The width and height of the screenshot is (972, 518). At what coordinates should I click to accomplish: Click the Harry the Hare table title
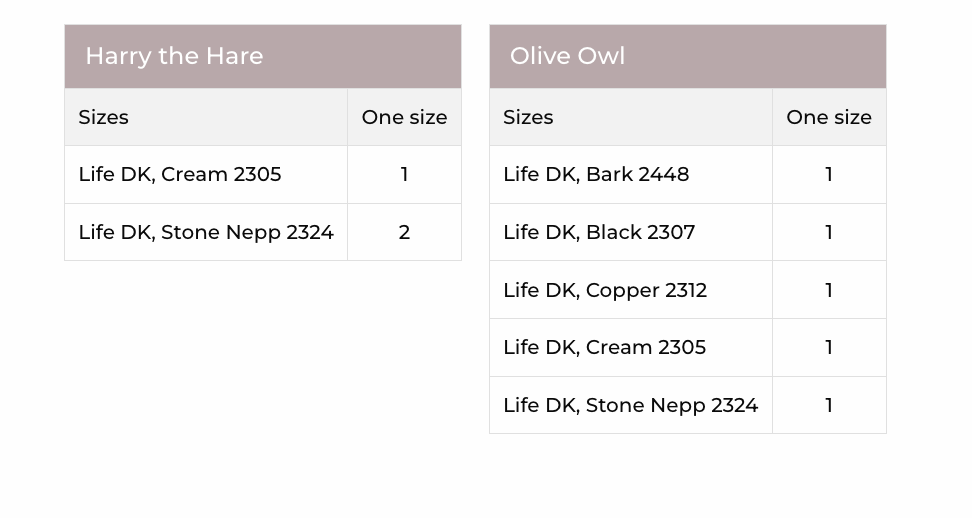tap(174, 56)
